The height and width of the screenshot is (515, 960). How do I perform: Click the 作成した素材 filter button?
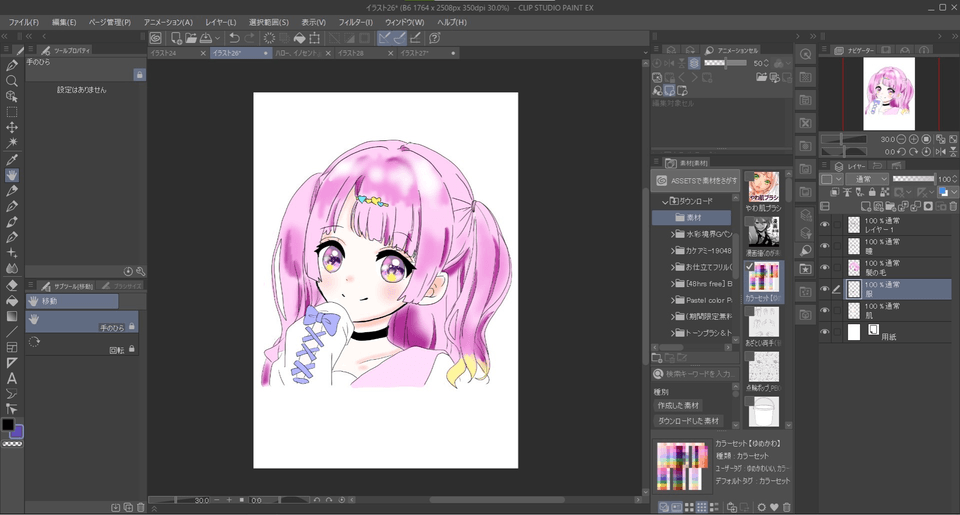678,405
